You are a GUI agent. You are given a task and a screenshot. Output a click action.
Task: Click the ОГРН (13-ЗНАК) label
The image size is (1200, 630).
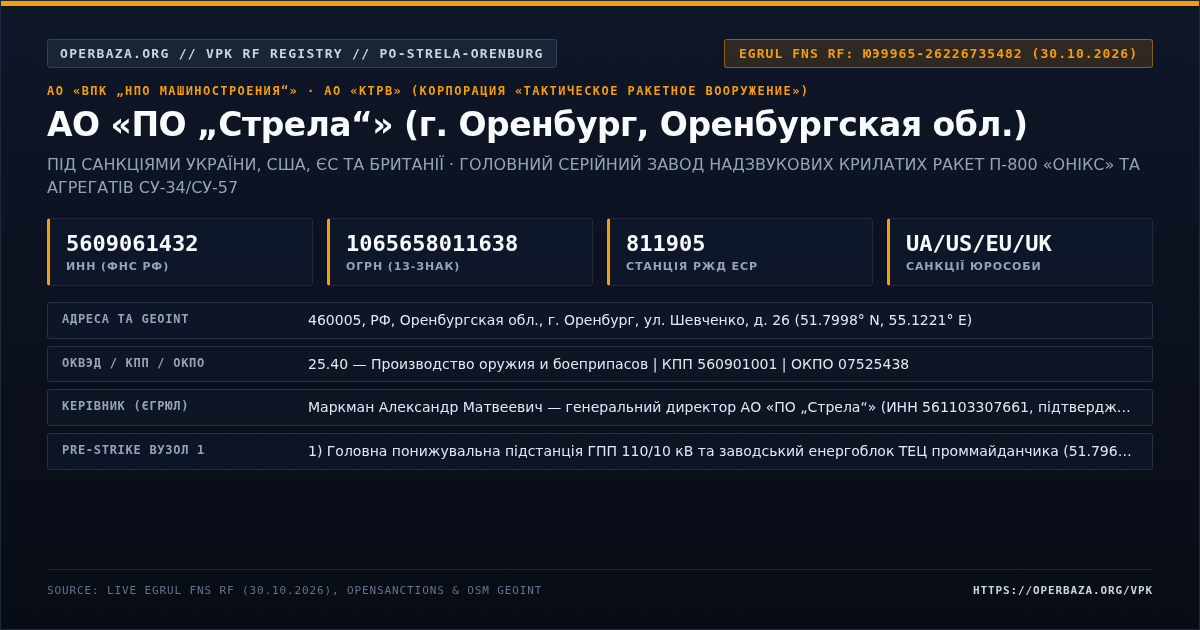click(403, 266)
